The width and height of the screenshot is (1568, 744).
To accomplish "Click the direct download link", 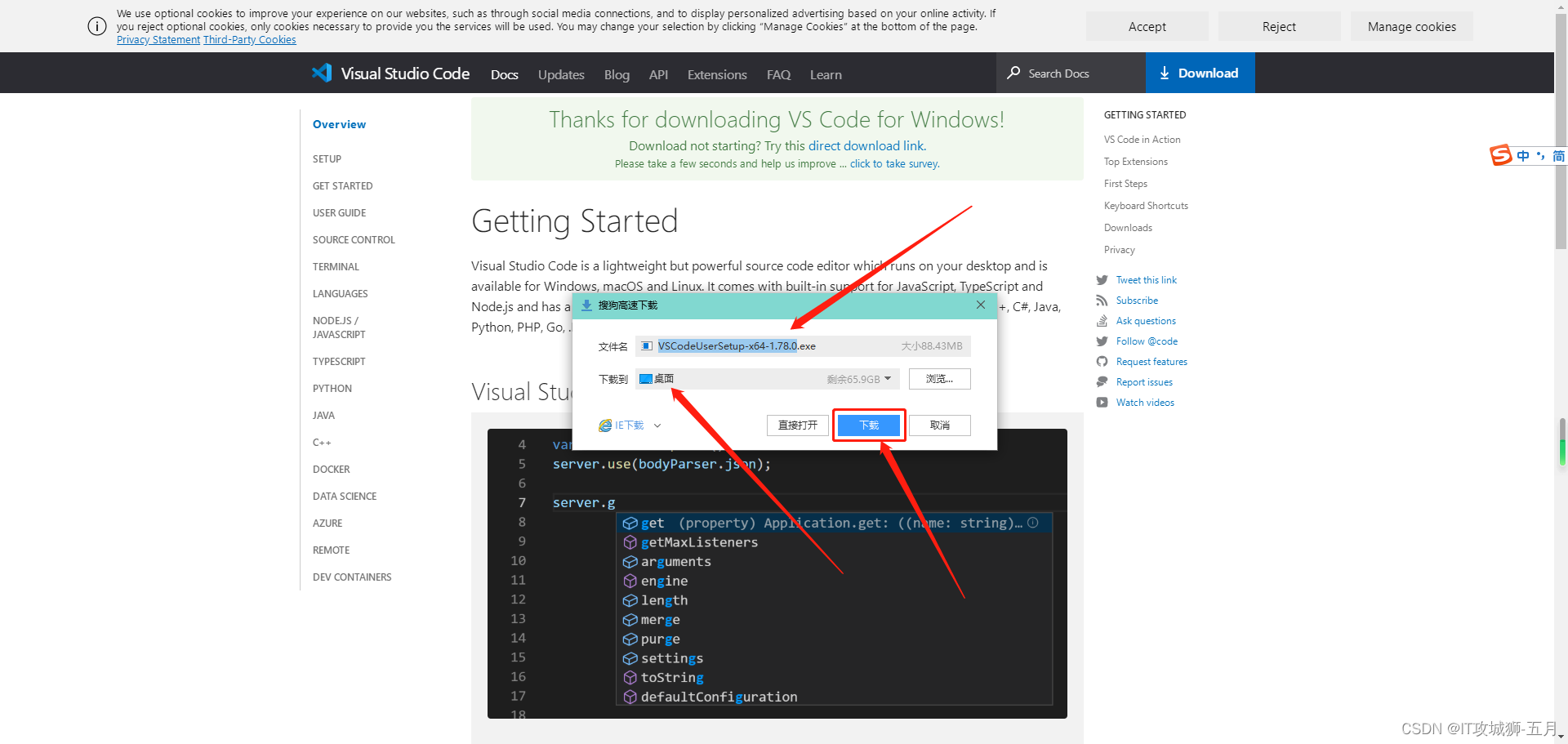I will tap(866, 145).
